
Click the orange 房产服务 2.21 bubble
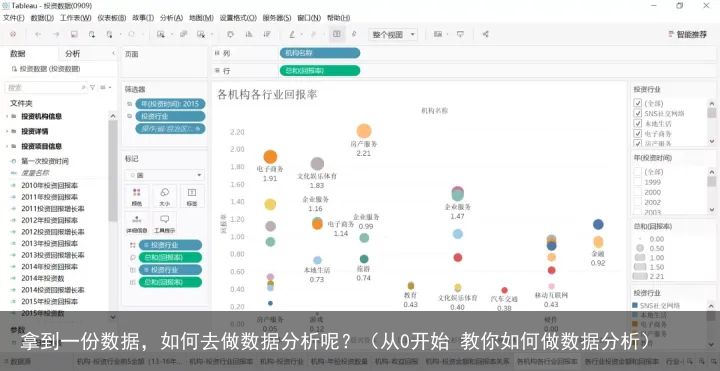click(364, 131)
